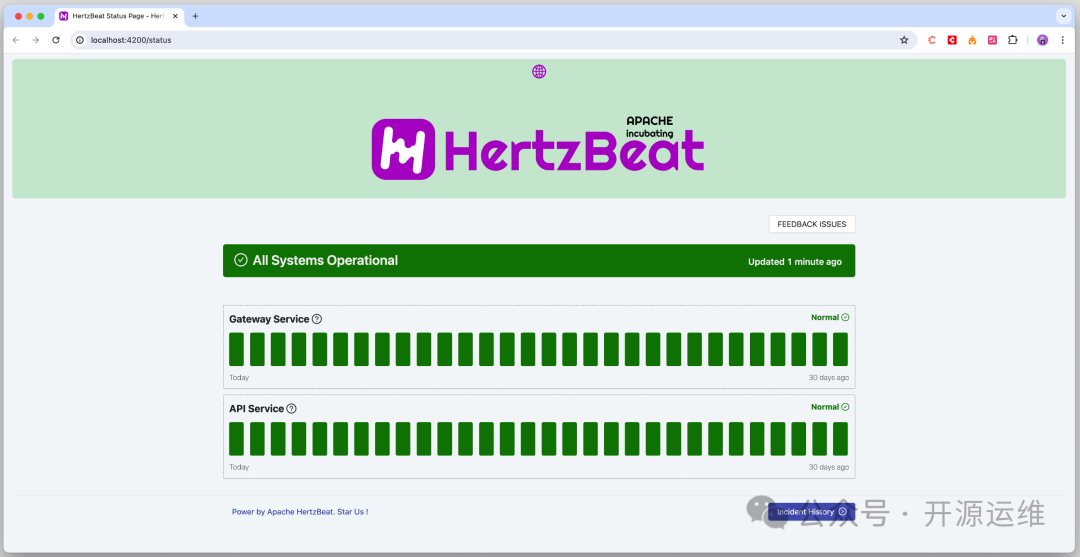1080x557 pixels.
Task: Click the 30 days ago label under API Service
Action: point(829,467)
